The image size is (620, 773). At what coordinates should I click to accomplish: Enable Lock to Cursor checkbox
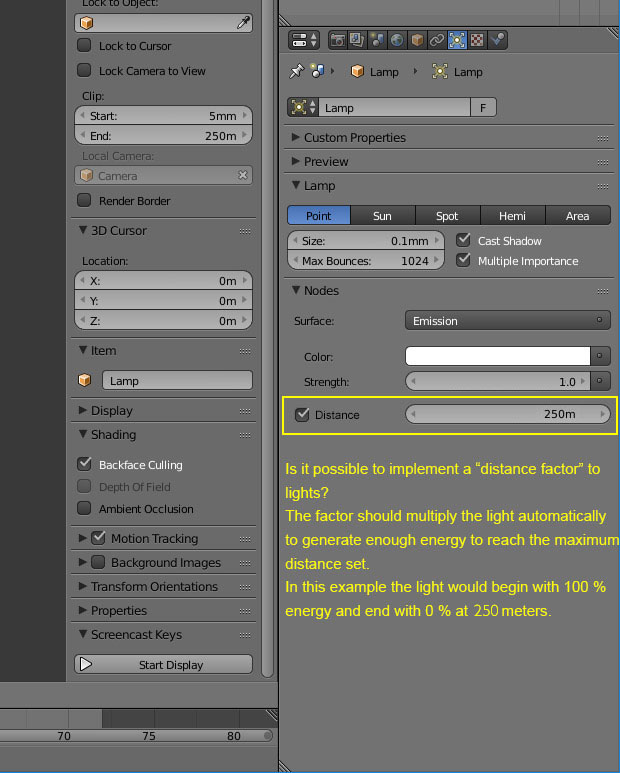tap(84, 45)
